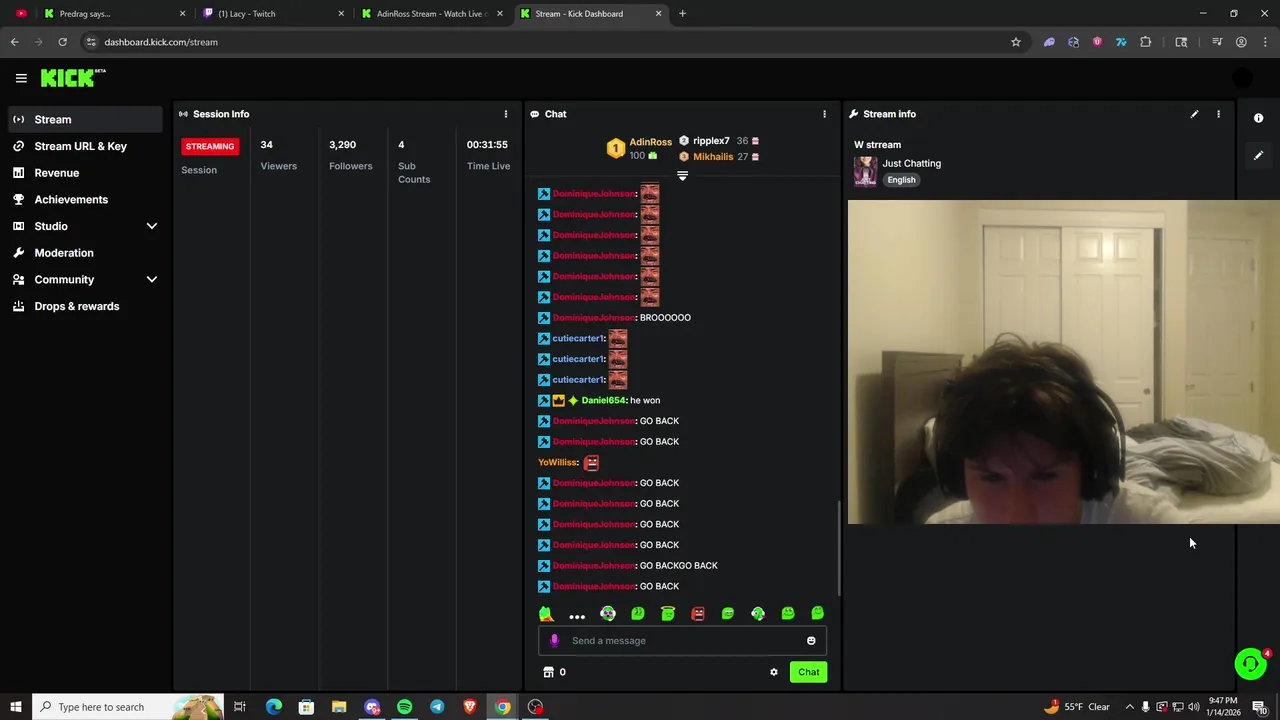
Task: Click the address bar URL
Action: tap(161, 42)
